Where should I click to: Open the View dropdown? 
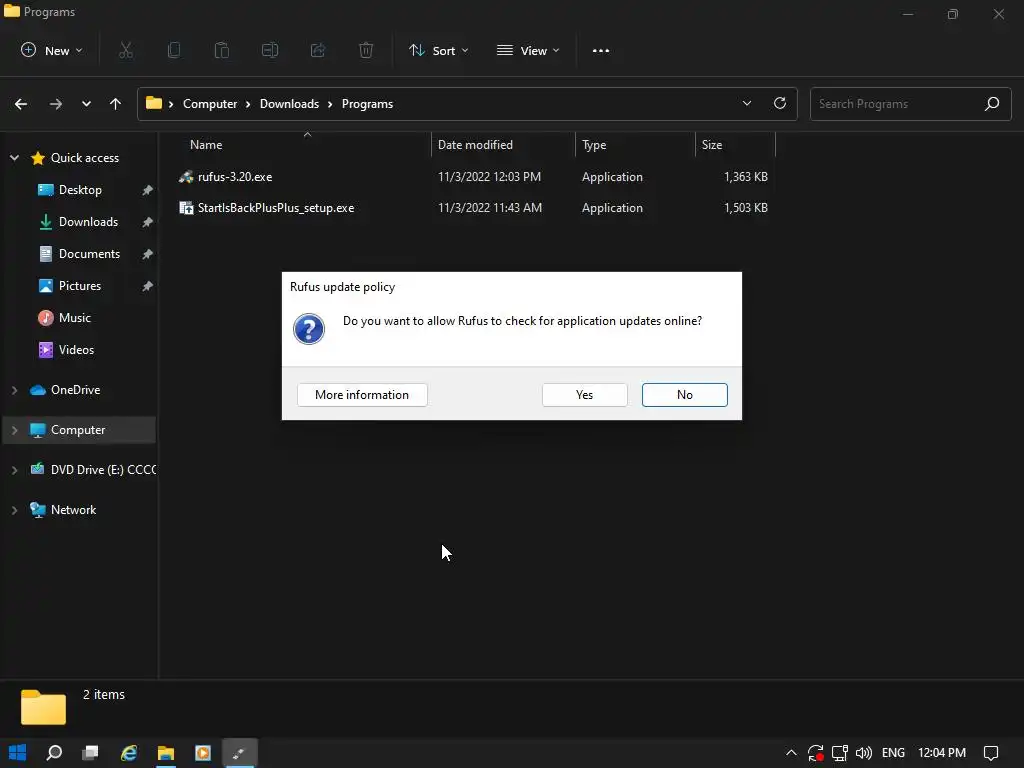(528, 50)
